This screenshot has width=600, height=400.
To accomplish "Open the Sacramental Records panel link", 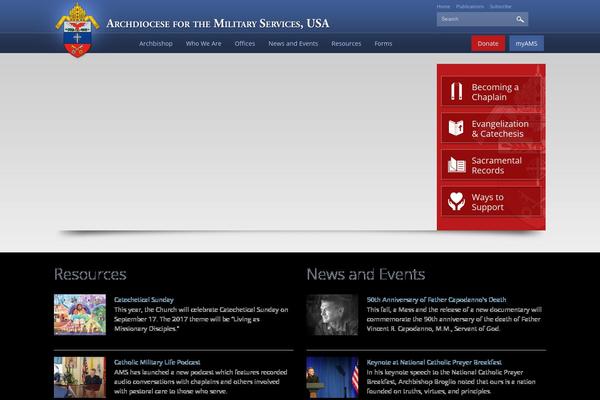I will point(491,165).
